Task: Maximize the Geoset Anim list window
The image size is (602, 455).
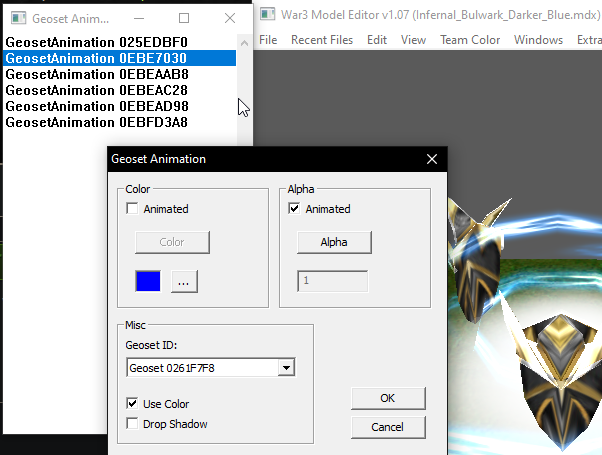Action: (184, 18)
